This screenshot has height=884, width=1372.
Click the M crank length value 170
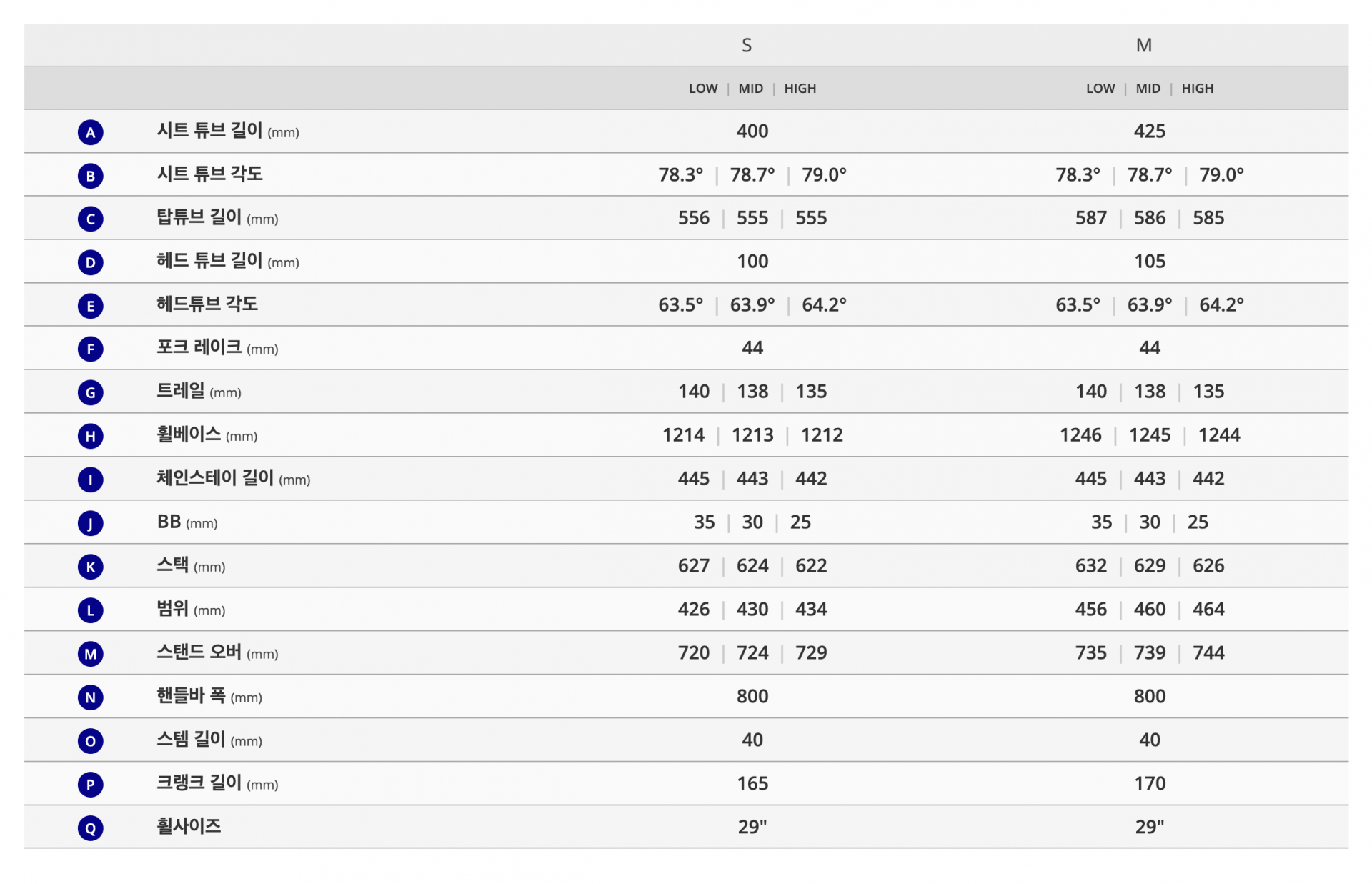(x=1150, y=783)
